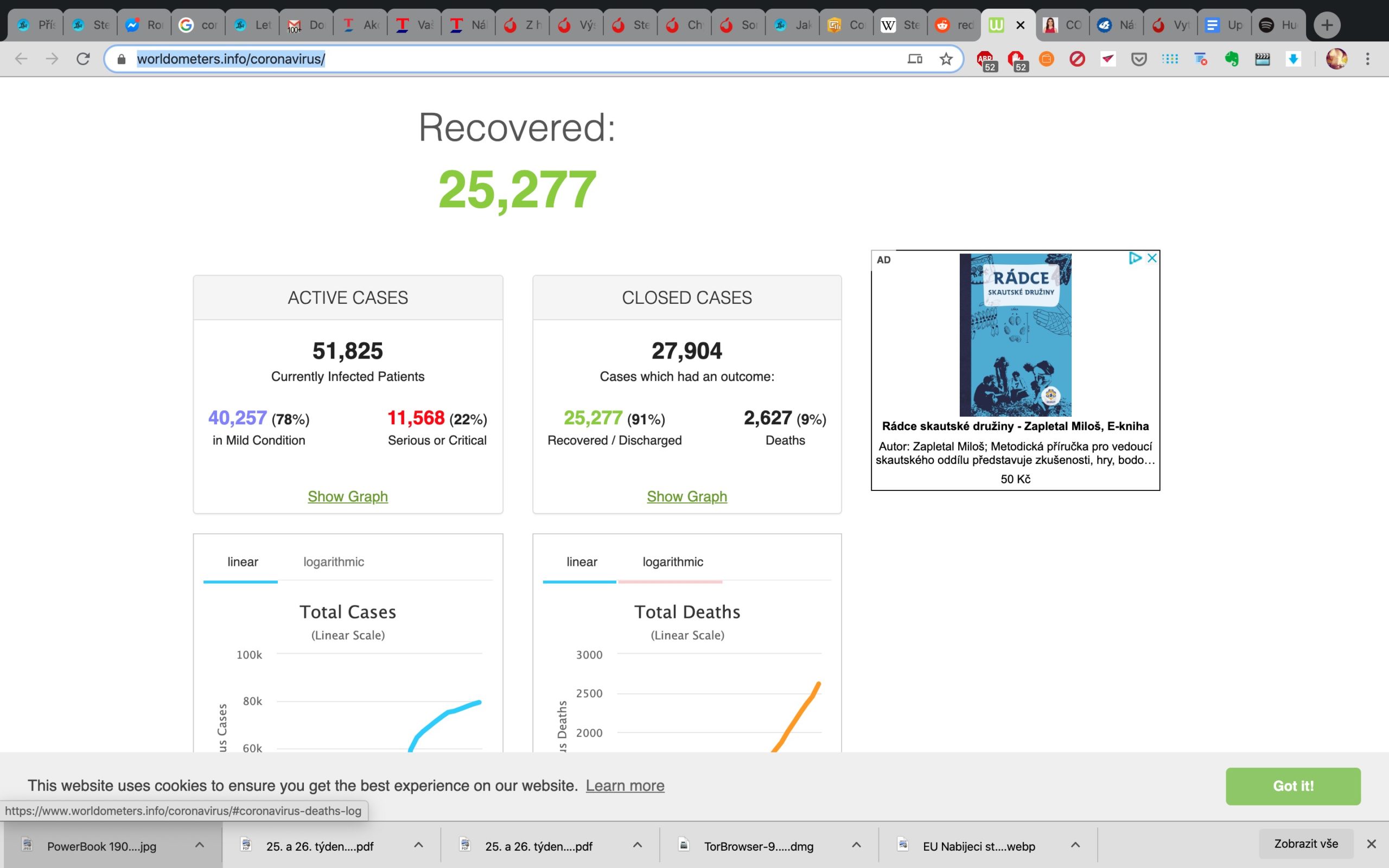Click the AdChoices triangle icon on the ad
This screenshot has width=1389, height=868.
(1135, 258)
